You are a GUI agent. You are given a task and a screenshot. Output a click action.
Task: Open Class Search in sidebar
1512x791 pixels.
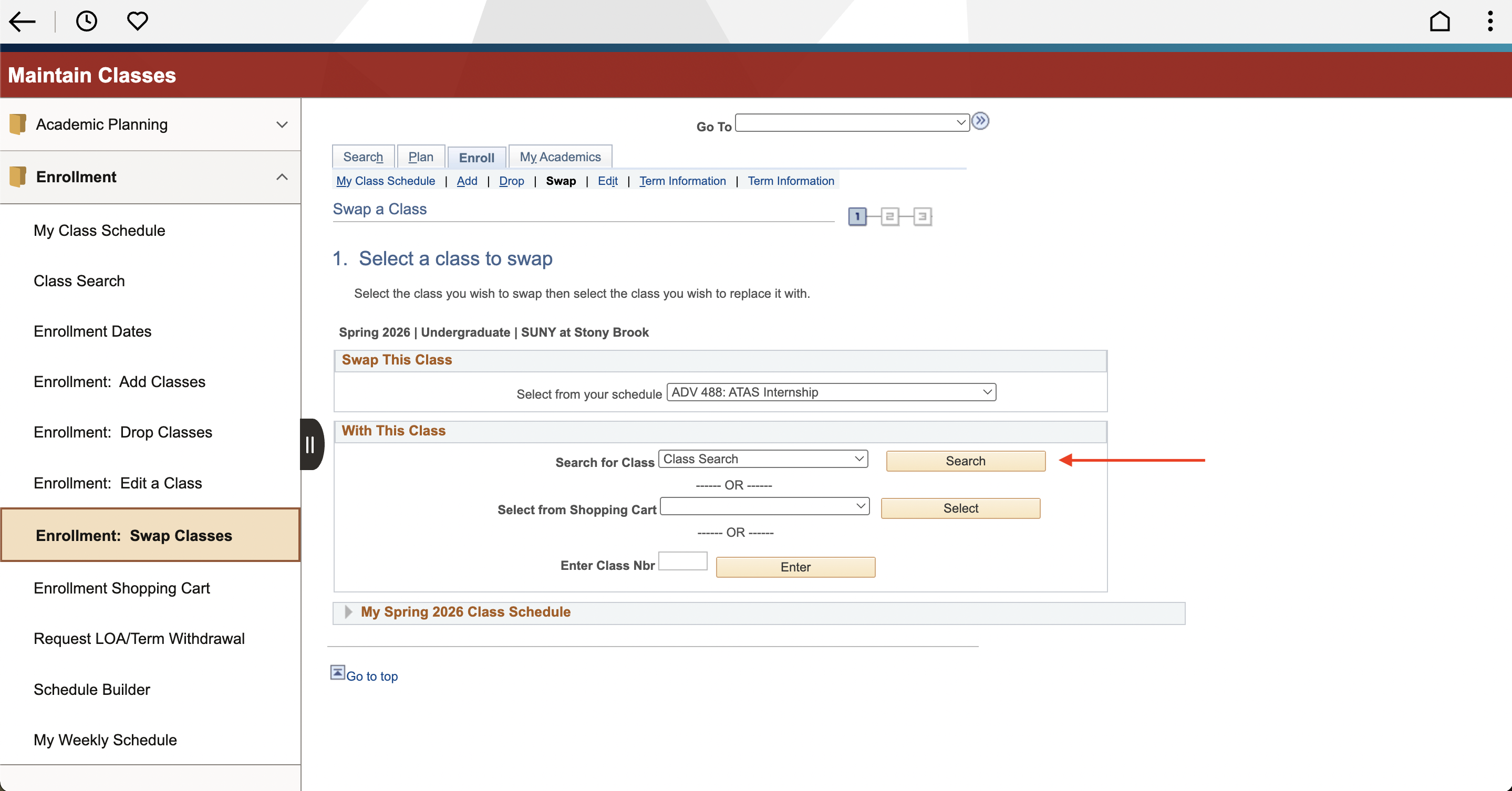click(x=79, y=281)
